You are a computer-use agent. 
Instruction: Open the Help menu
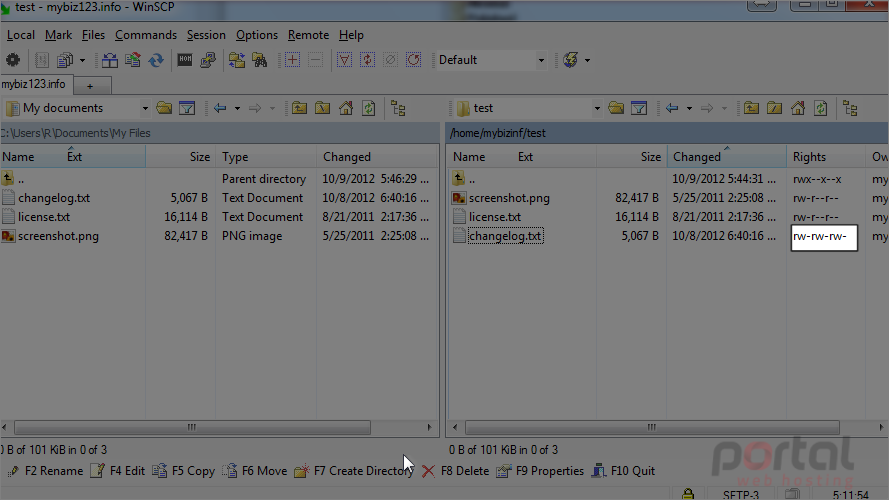click(x=351, y=35)
